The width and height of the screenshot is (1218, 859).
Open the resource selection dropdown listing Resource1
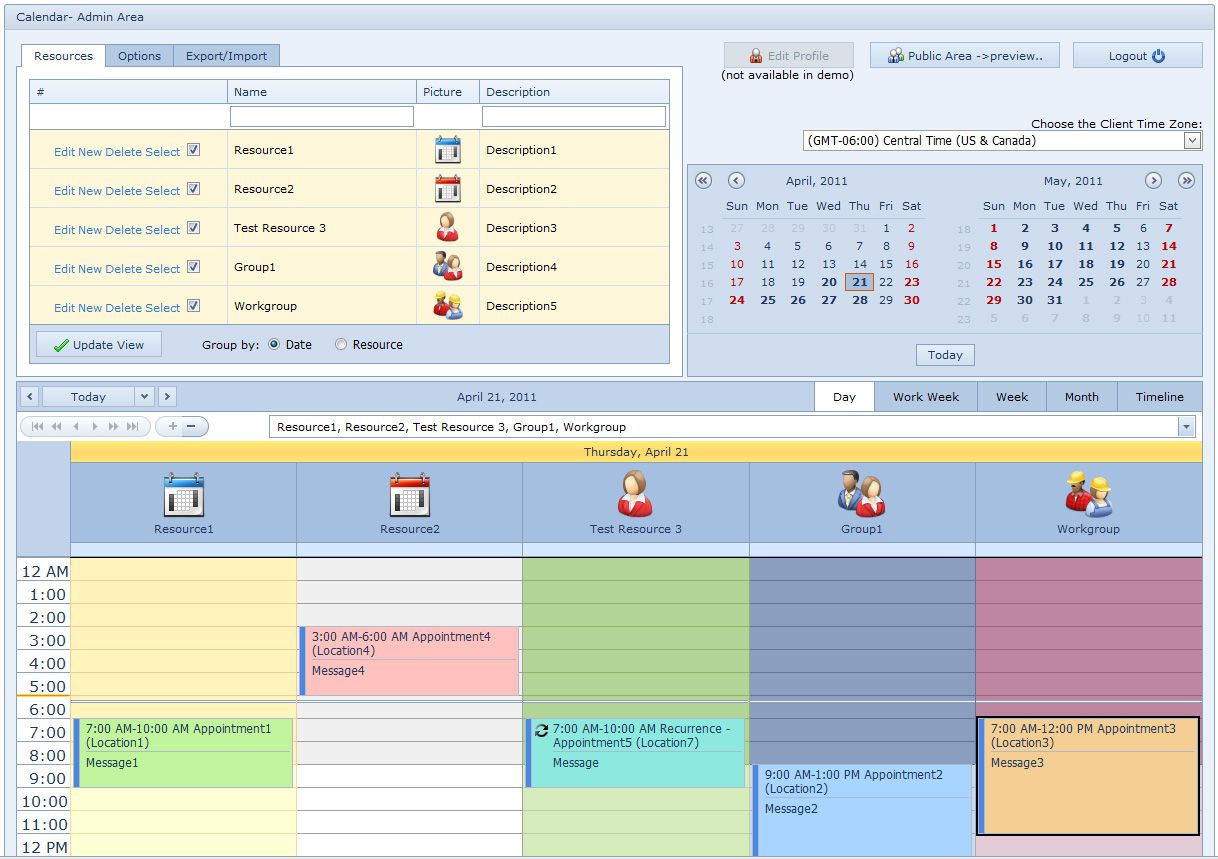[x=1186, y=426]
